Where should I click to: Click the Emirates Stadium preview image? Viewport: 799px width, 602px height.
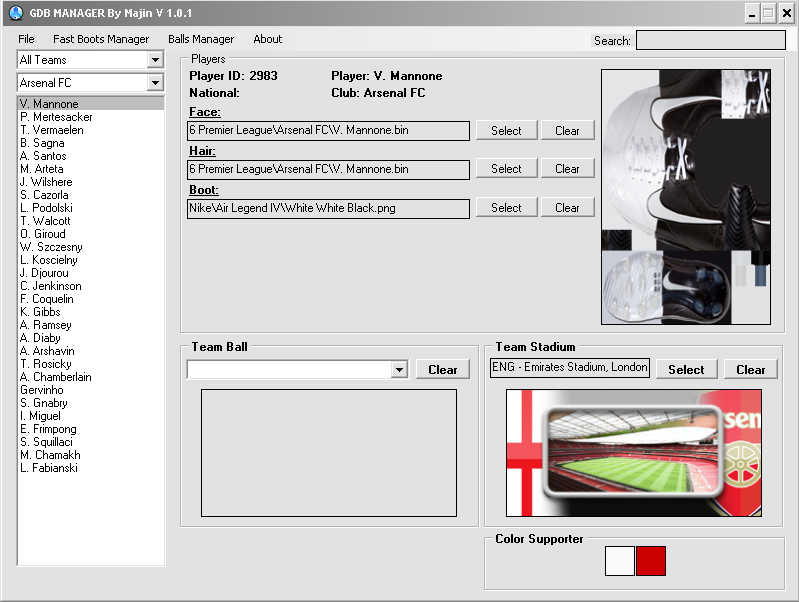click(634, 453)
